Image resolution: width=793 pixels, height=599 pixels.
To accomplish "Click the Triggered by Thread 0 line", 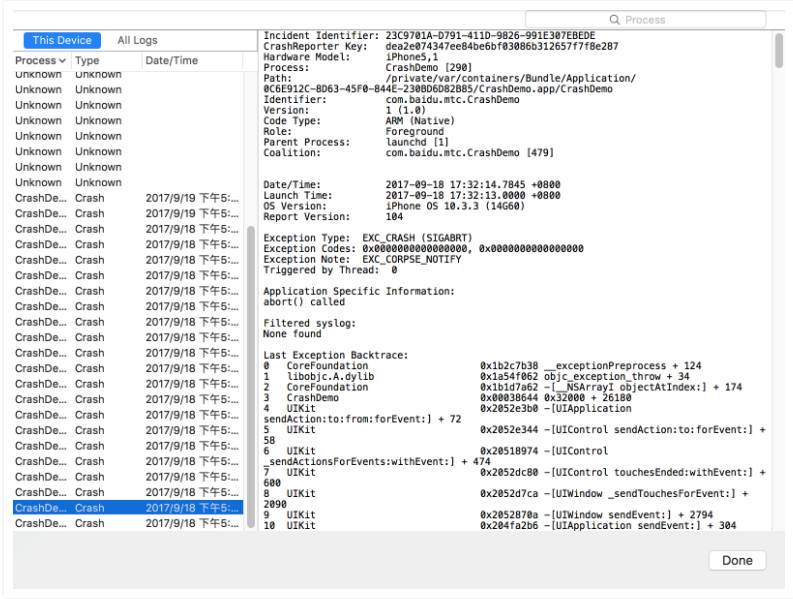I will [x=330, y=269].
